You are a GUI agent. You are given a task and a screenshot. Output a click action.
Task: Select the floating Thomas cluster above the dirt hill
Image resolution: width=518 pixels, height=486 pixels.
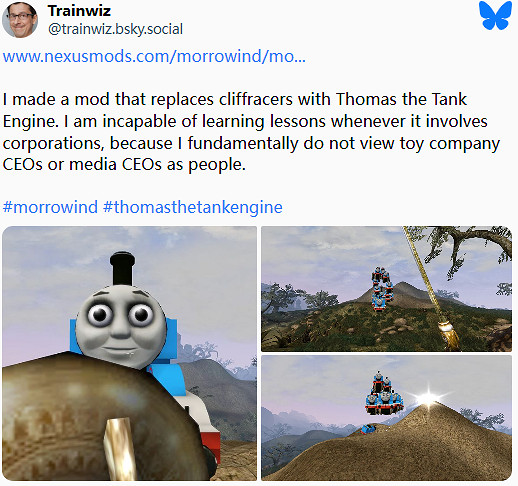[384, 393]
